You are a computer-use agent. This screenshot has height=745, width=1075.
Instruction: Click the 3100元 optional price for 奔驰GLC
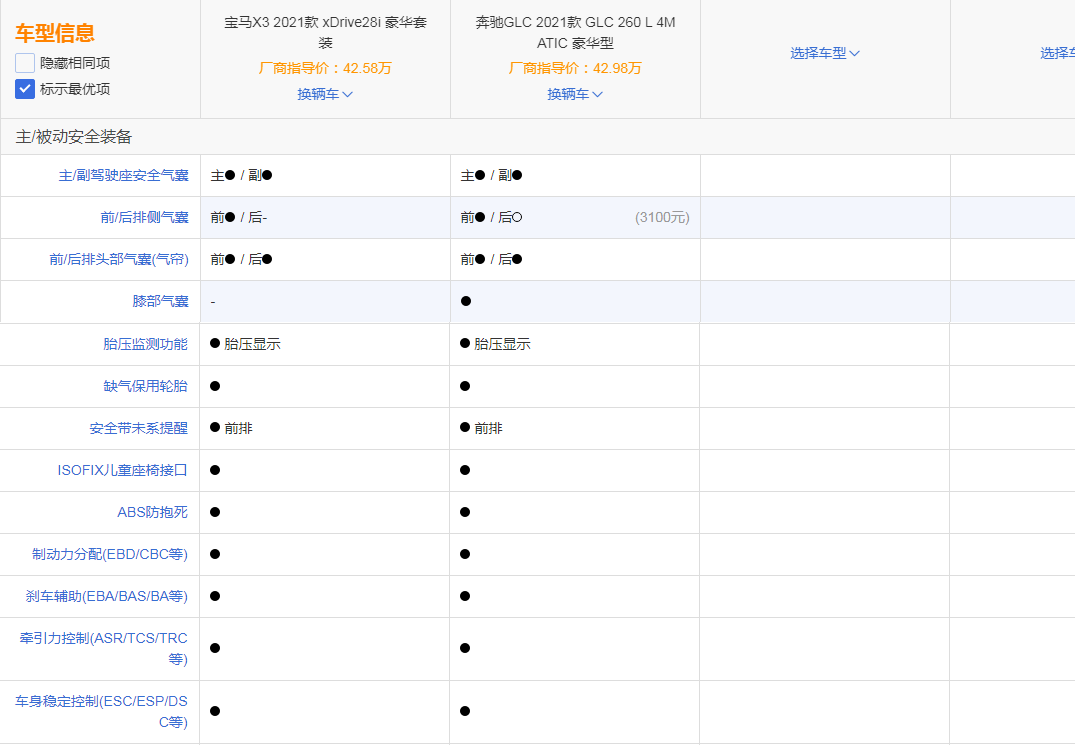coord(662,217)
